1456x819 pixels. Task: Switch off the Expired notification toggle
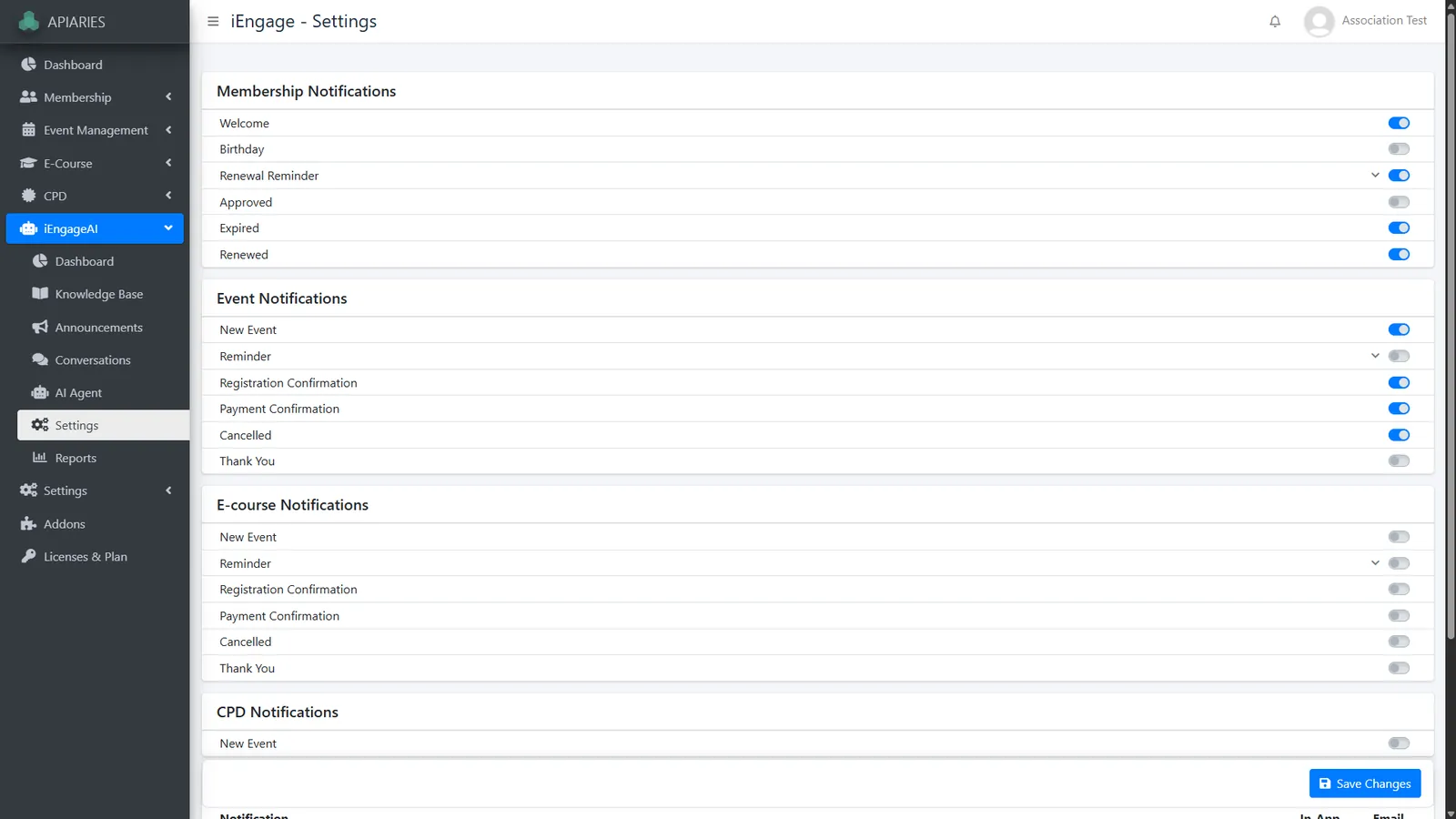tap(1399, 228)
